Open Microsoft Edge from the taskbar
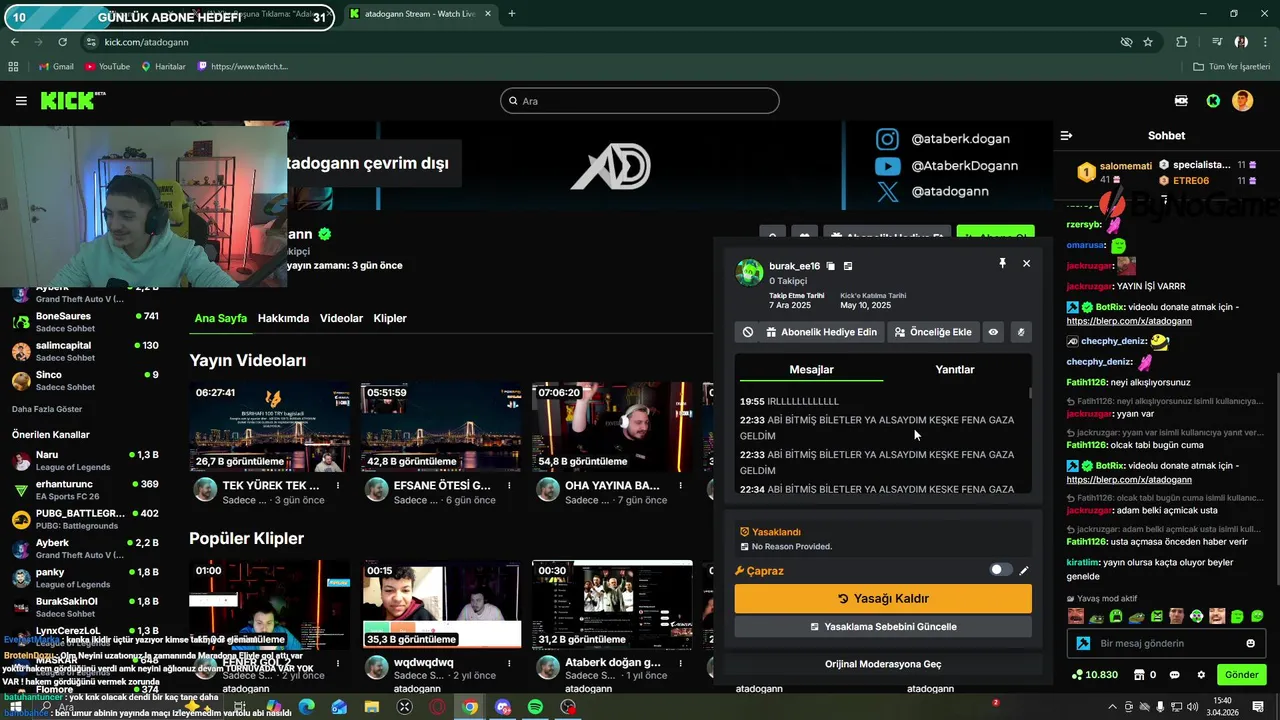 [306, 707]
